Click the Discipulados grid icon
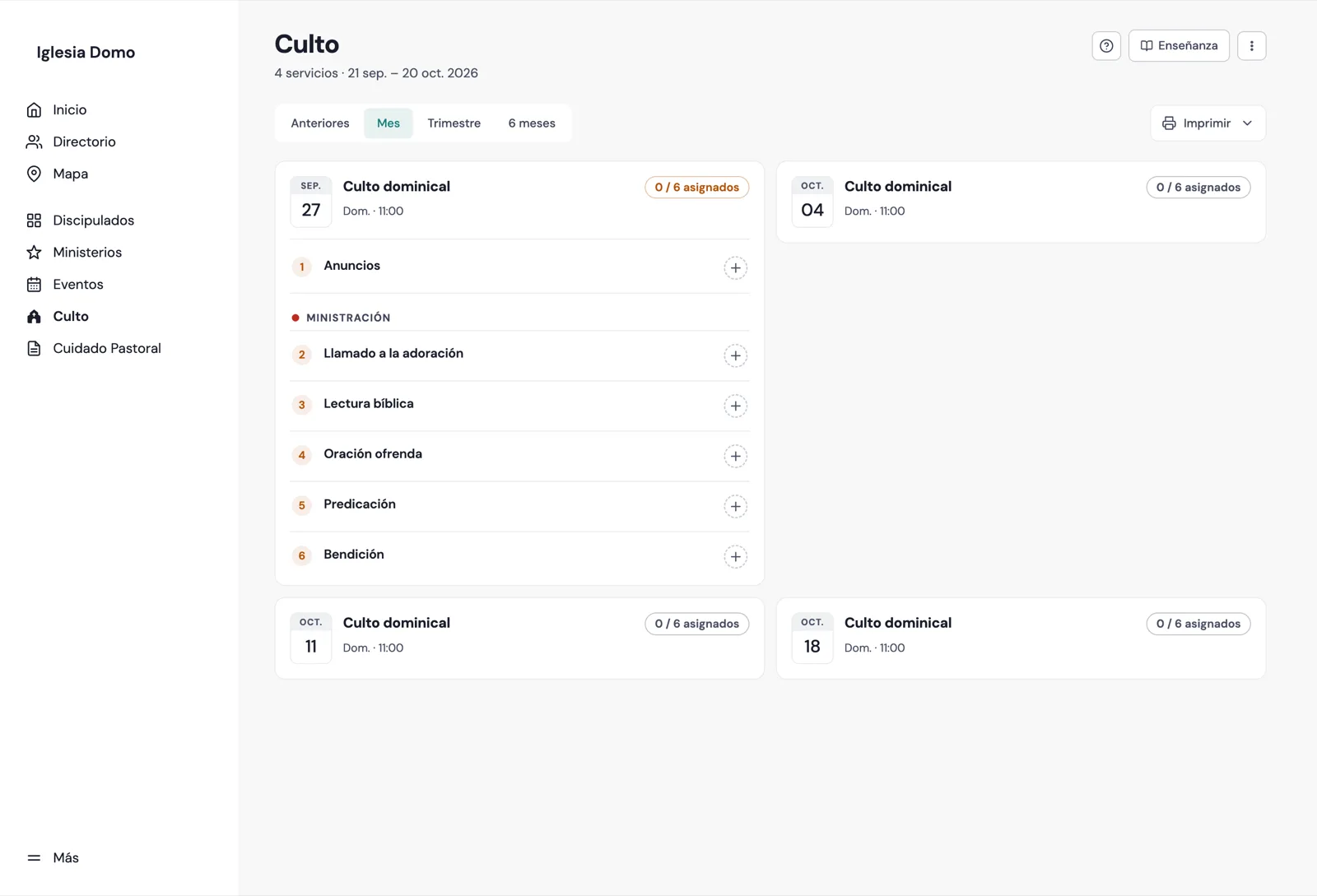1317x896 pixels. click(x=34, y=221)
